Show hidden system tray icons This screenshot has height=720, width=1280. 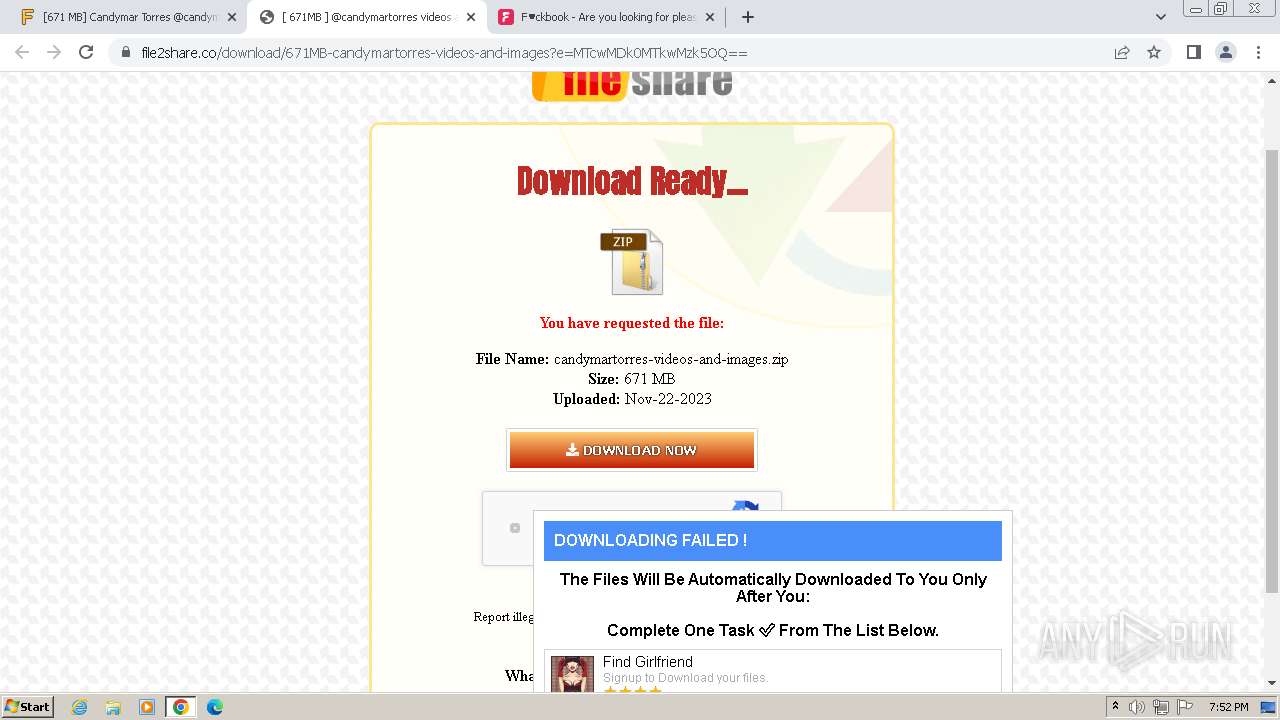tap(1116, 706)
